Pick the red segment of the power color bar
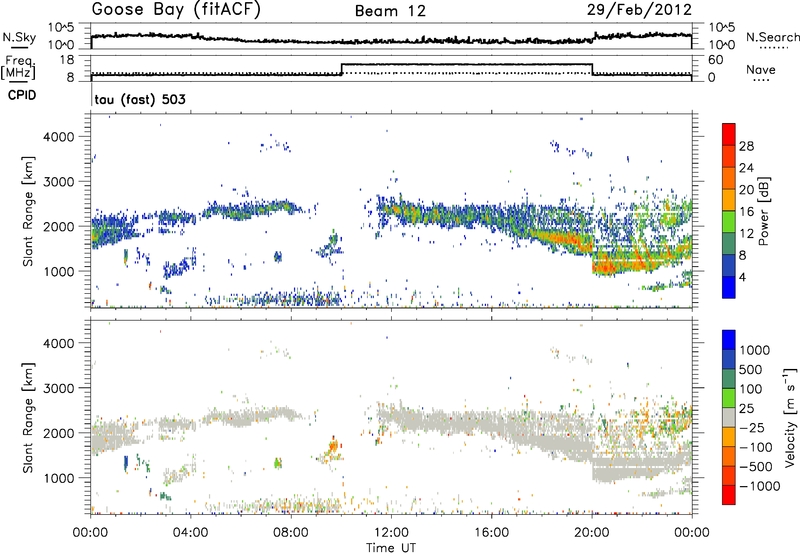This screenshot has height=554, width=800. (x=729, y=134)
